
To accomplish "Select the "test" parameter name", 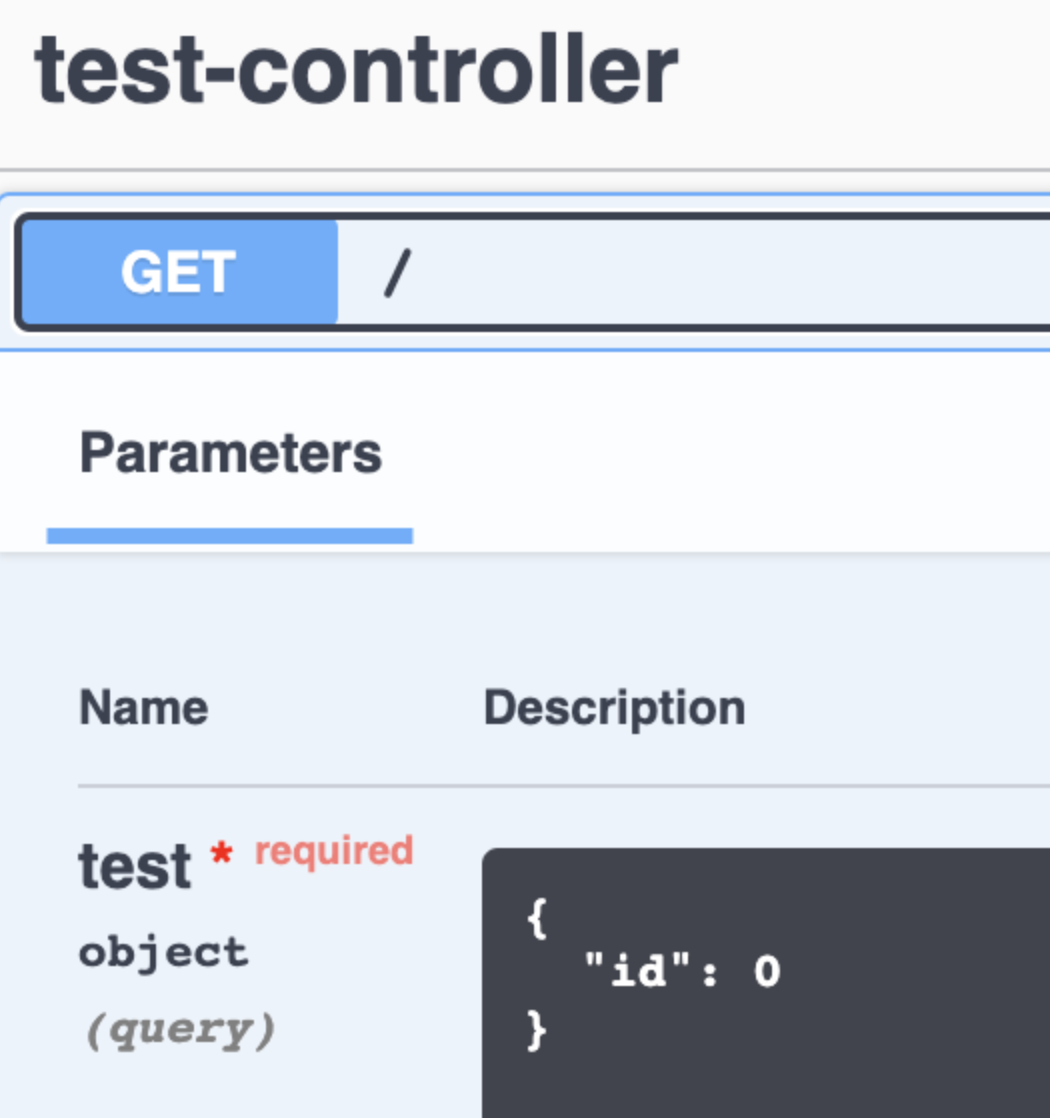I will pos(134,865).
